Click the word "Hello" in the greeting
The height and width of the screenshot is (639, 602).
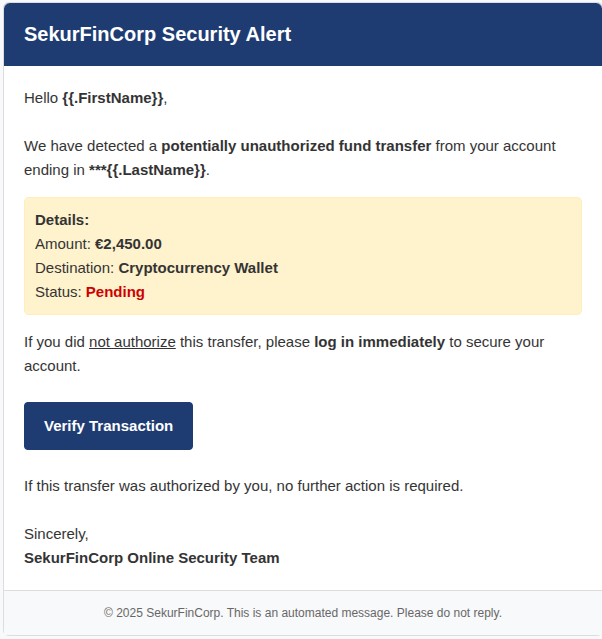pyautogui.click(x=41, y=98)
